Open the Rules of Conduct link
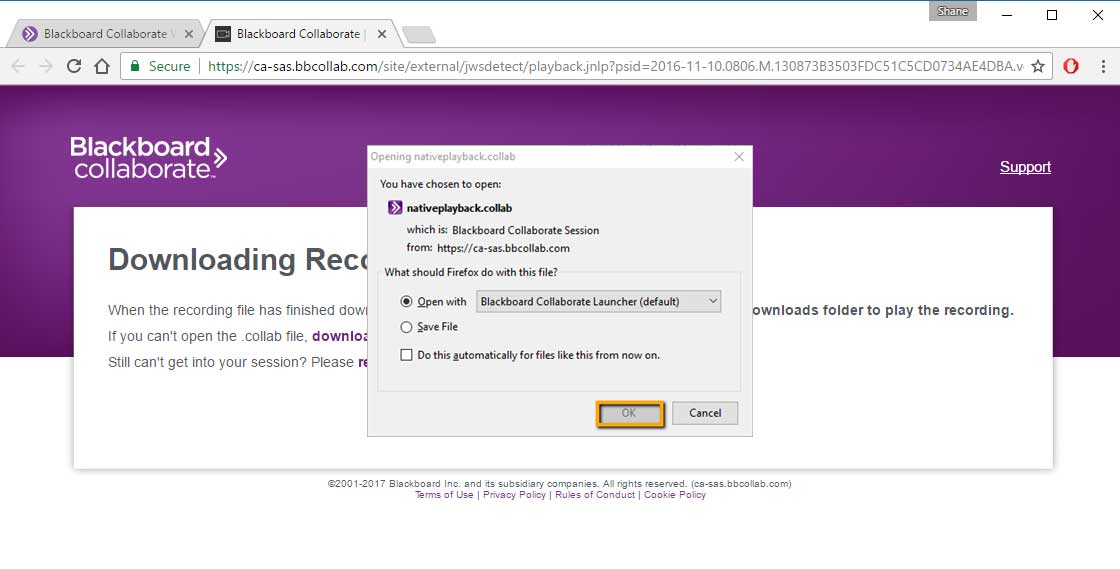The height and width of the screenshot is (569, 1120). click(x=595, y=495)
